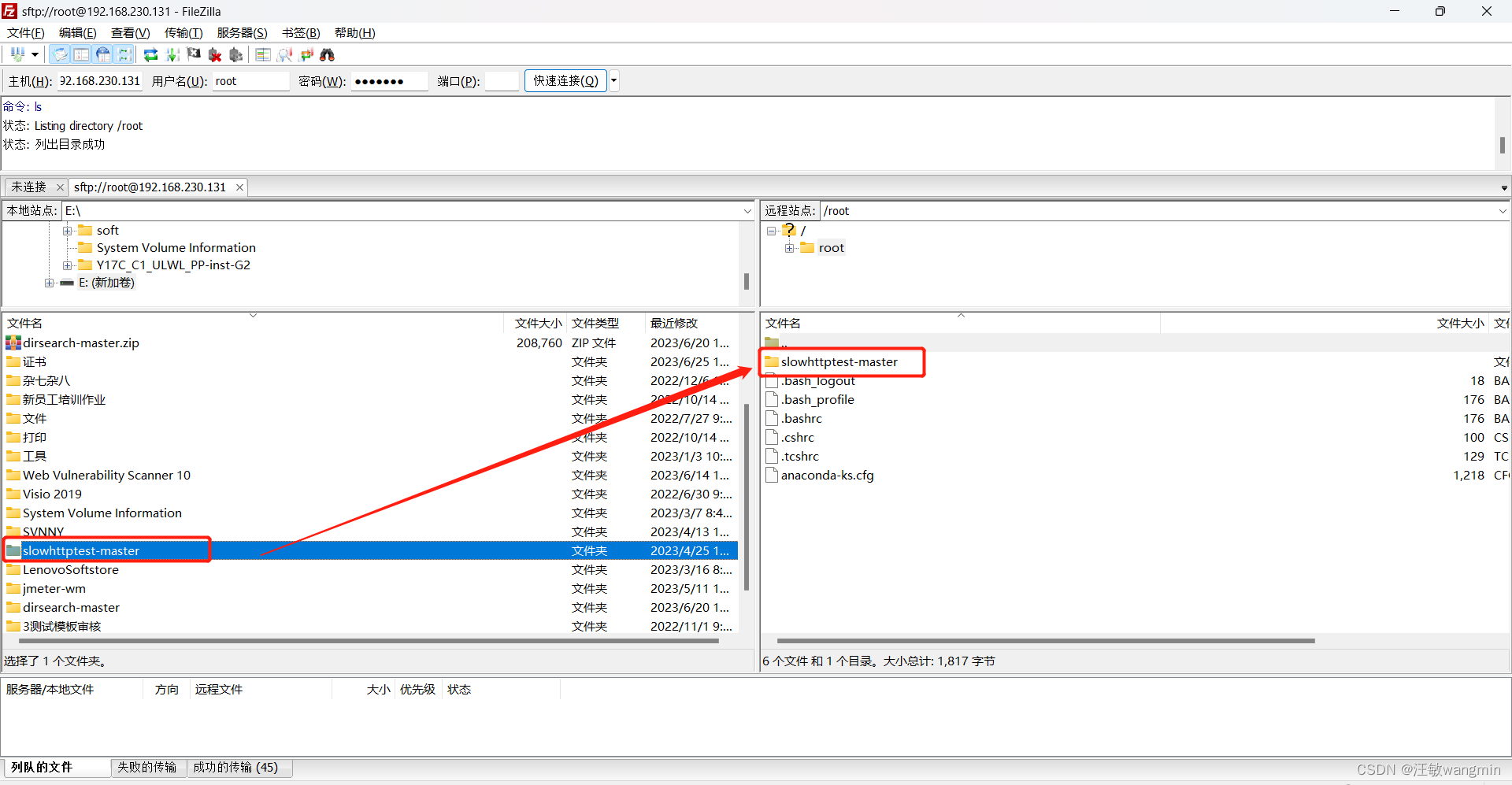Select System Volume Information in local tree

pyautogui.click(x=176, y=248)
